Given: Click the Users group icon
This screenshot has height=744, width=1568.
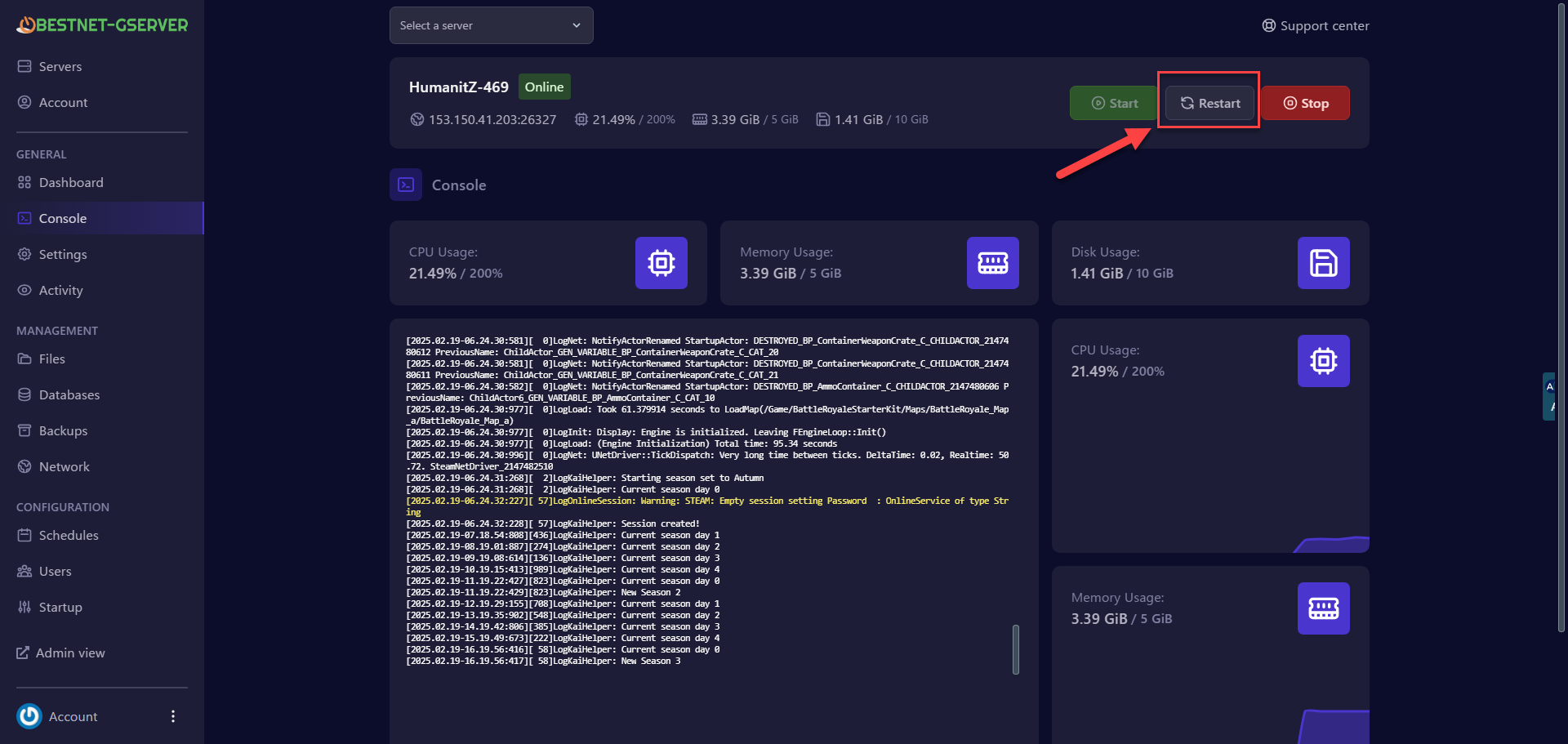Looking at the screenshot, I should tap(24, 571).
